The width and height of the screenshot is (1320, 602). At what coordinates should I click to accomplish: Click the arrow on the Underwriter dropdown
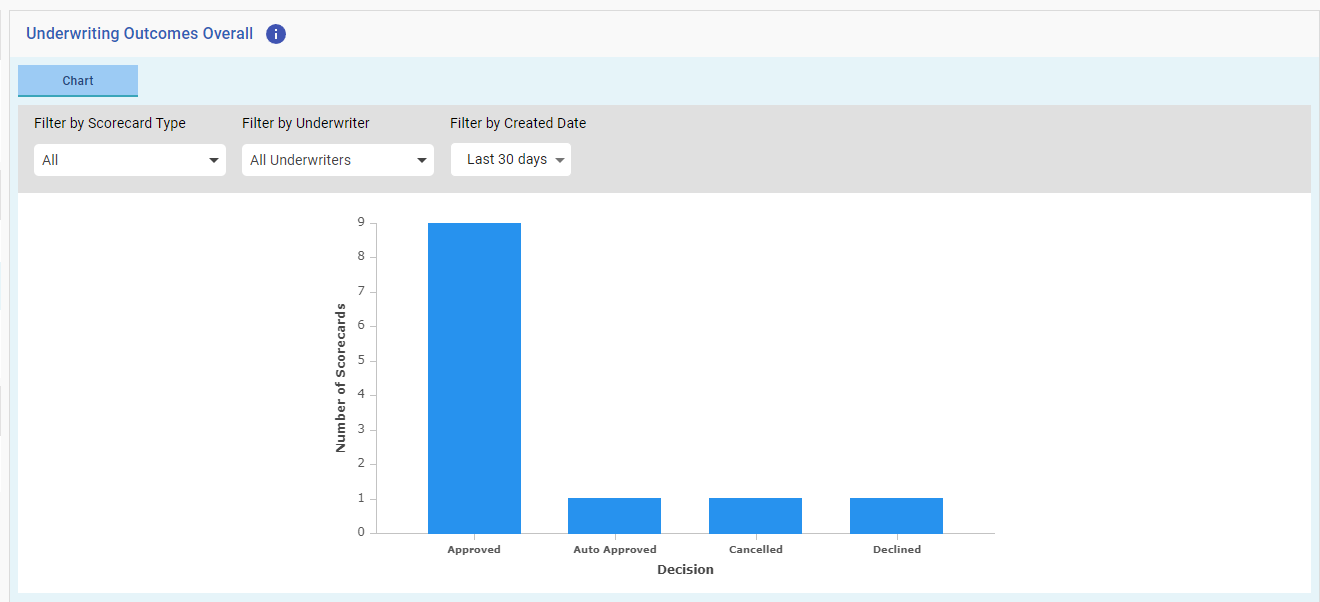click(422, 160)
